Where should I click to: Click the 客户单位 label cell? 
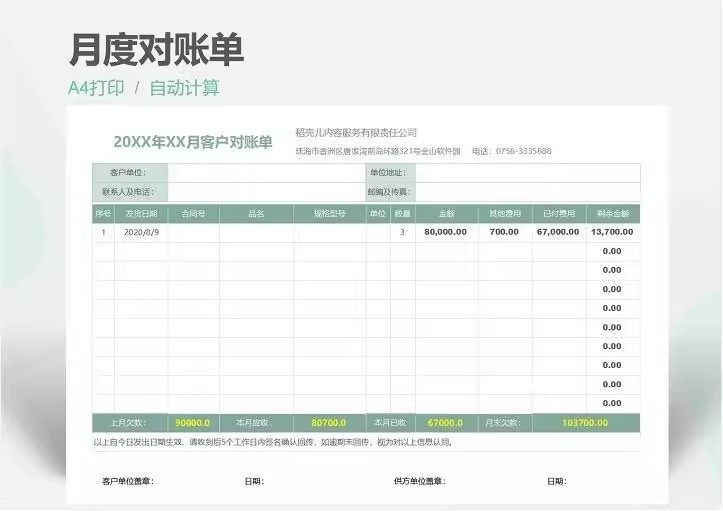pyautogui.click(x=130, y=173)
